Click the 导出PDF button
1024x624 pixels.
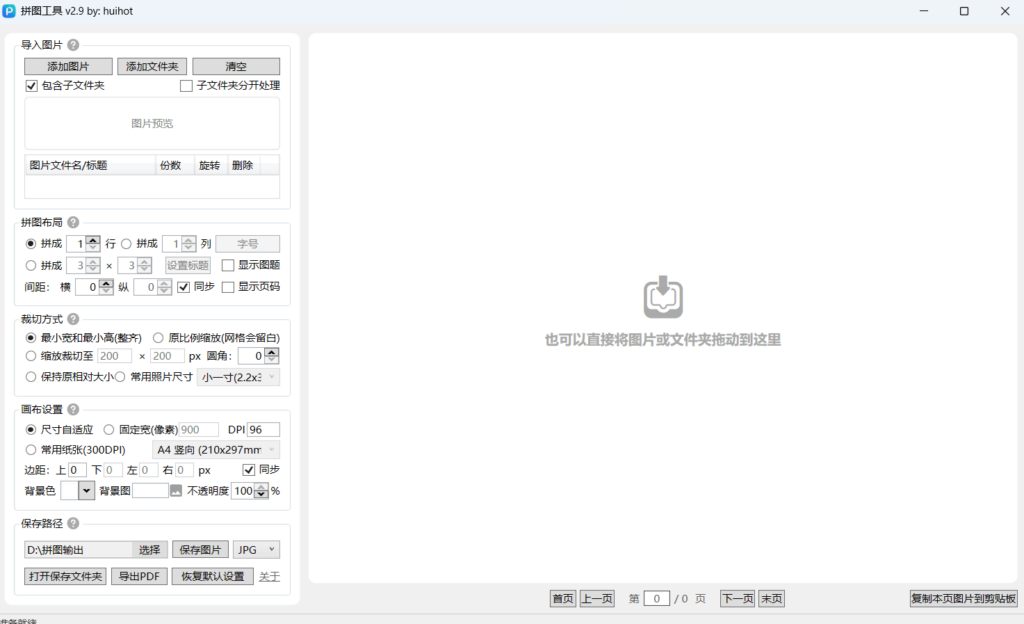click(140, 576)
